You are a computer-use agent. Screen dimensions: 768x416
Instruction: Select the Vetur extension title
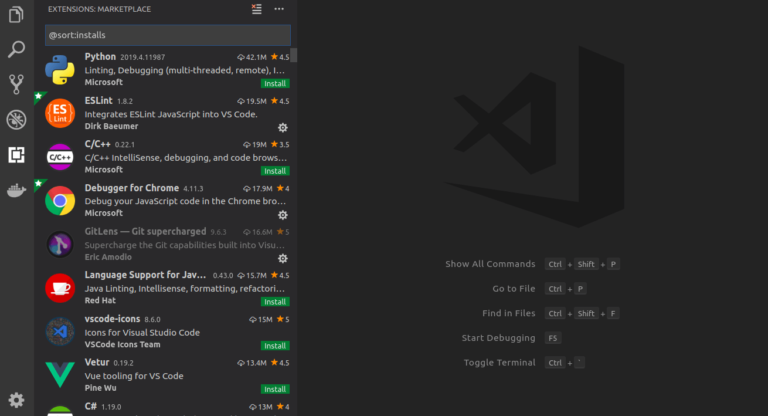[97, 362]
